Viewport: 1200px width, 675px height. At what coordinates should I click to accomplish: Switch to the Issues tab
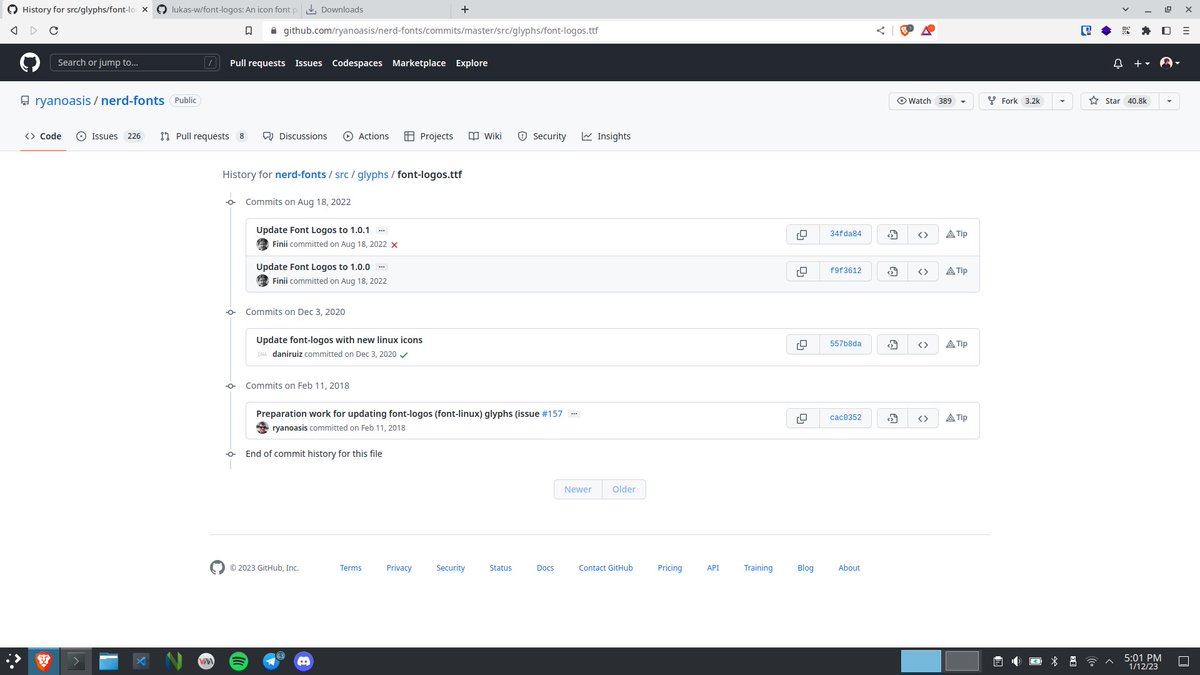(110, 136)
